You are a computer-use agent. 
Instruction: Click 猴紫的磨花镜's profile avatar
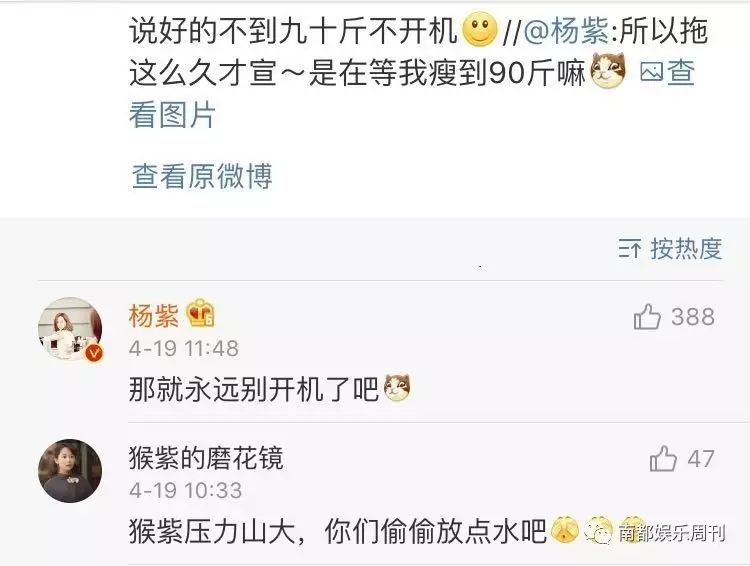point(70,471)
